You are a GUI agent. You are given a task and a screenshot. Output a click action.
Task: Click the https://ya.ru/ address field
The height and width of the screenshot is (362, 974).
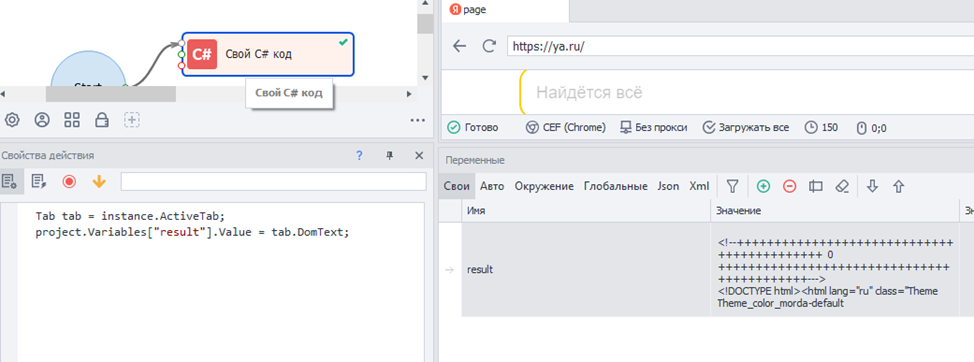tap(739, 47)
